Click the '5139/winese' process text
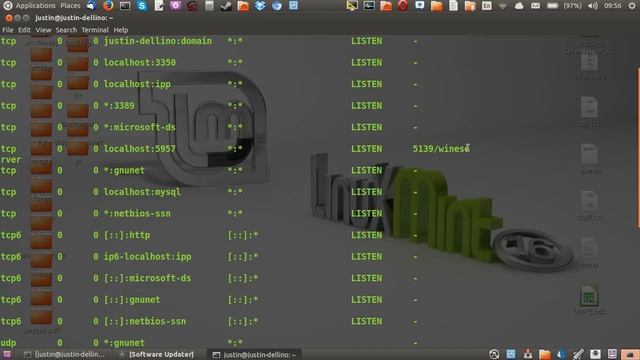 coord(441,149)
